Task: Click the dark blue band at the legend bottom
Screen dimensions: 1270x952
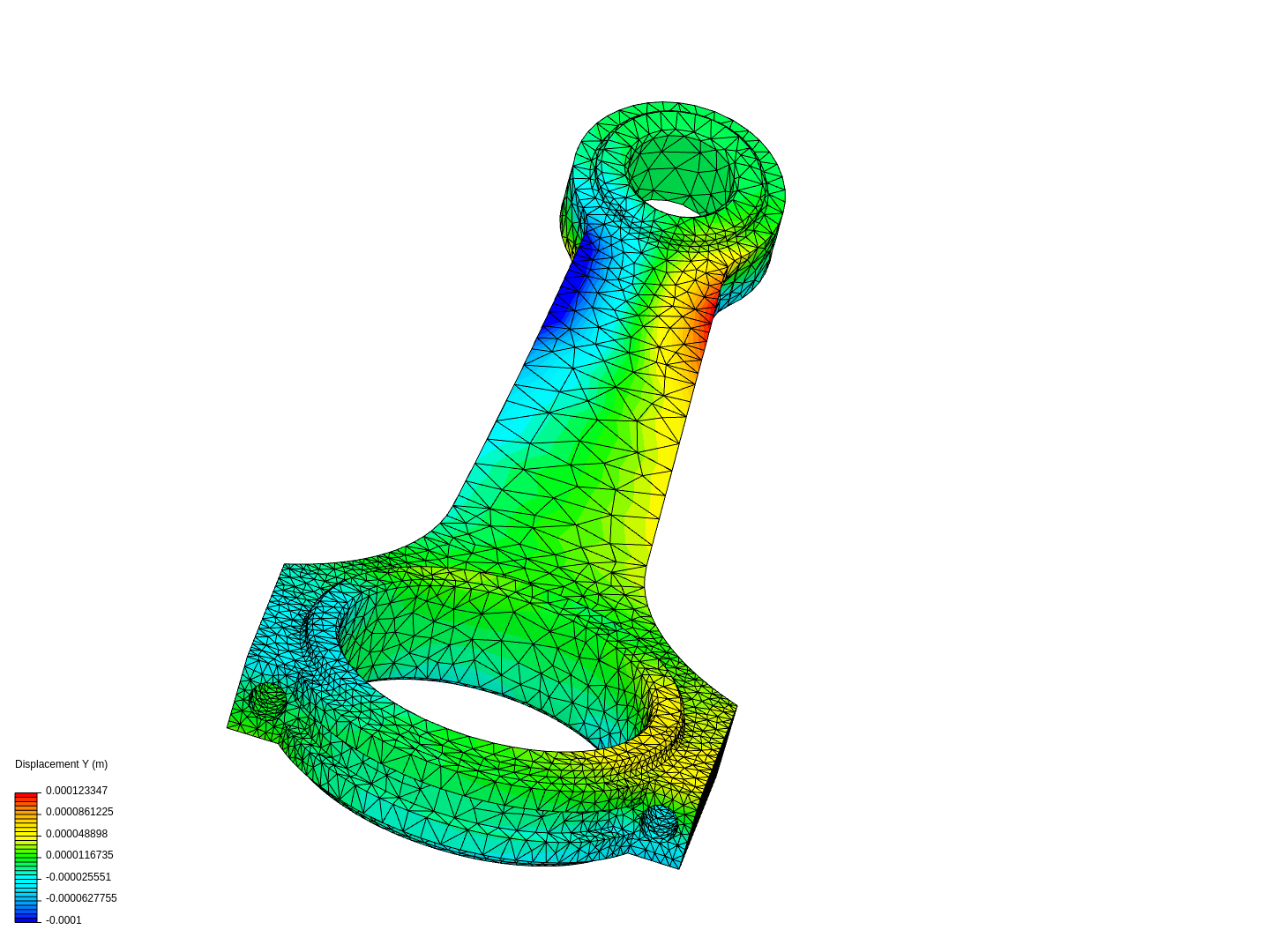Action: coord(26,919)
